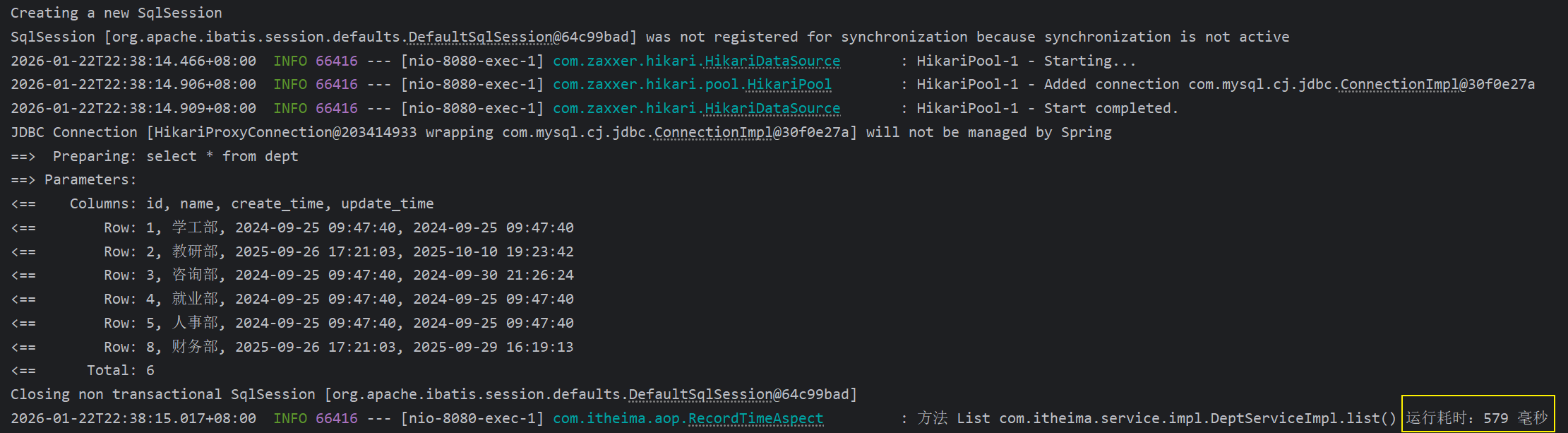Click the highlighted 运行耗时: 579 毫秒 text

click(1477, 418)
